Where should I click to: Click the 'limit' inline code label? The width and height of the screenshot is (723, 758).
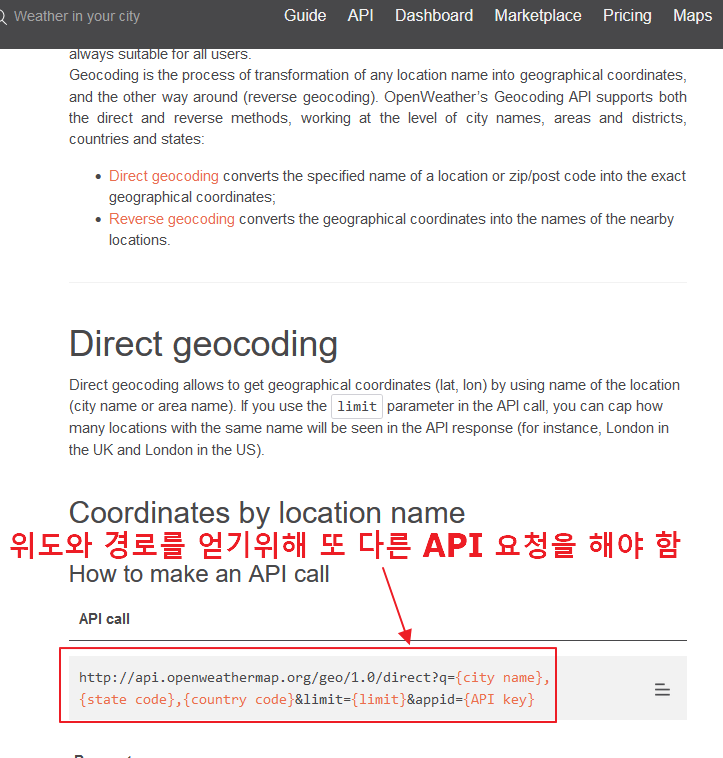pyautogui.click(x=357, y=407)
